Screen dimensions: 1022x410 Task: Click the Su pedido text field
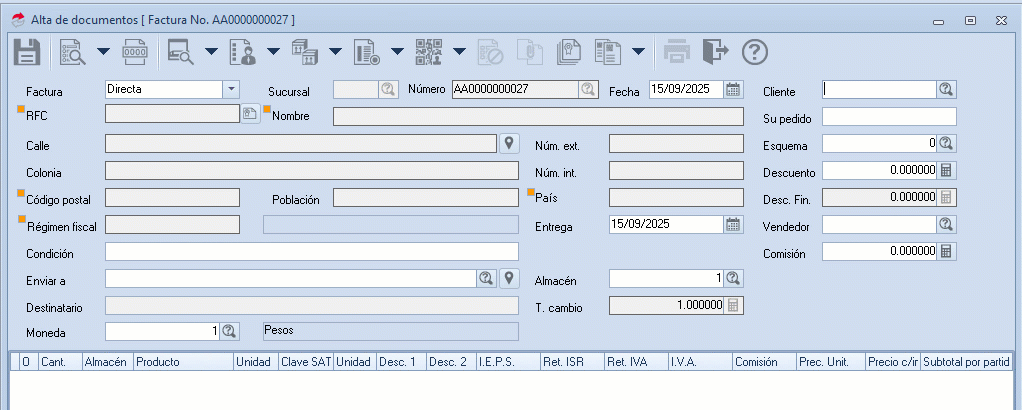coord(889,116)
